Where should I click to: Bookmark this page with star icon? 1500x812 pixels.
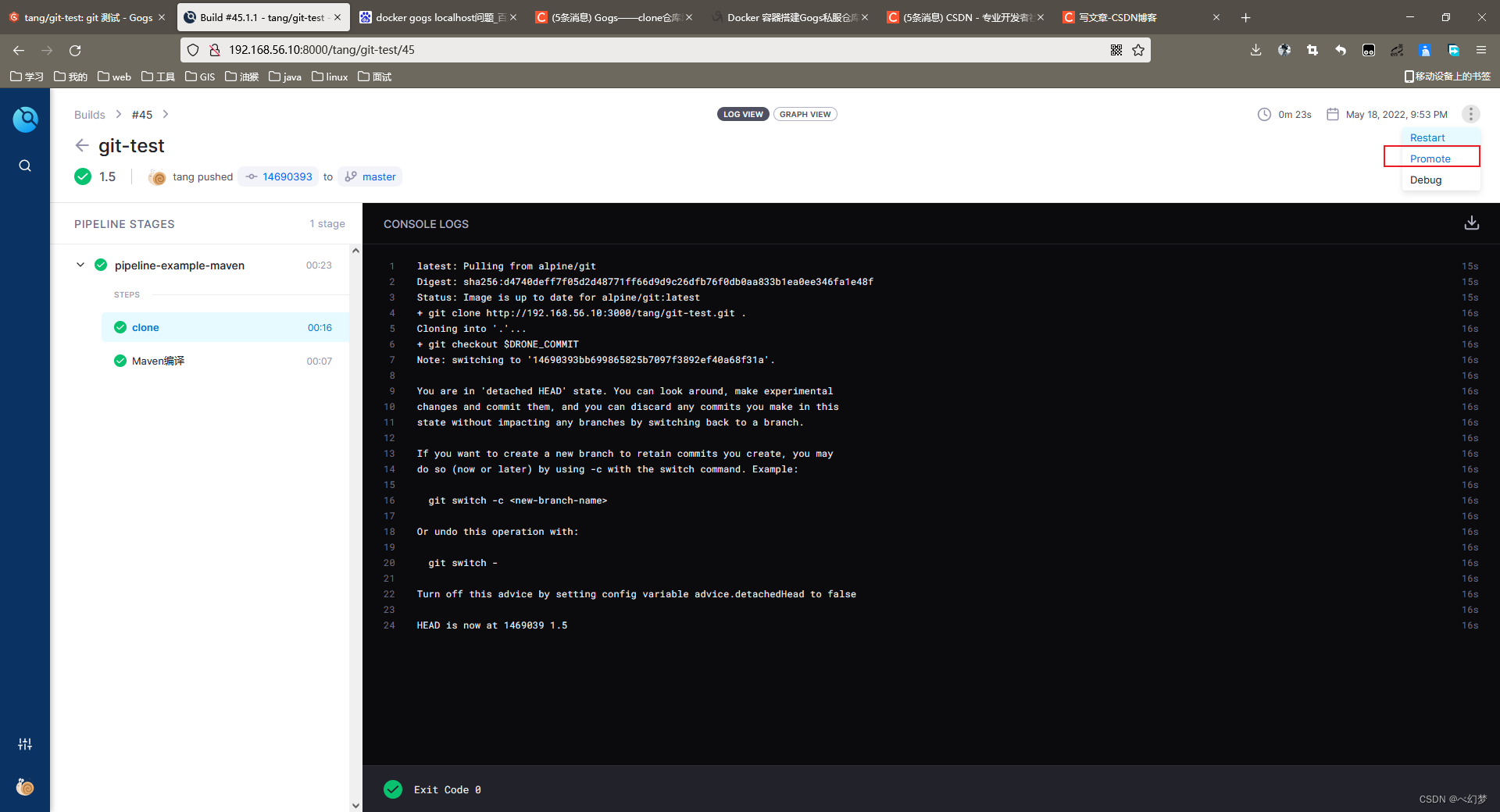[1138, 50]
